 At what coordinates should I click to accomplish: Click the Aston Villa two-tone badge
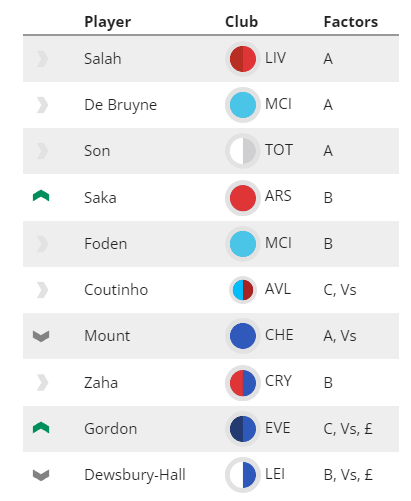(x=243, y=290)
